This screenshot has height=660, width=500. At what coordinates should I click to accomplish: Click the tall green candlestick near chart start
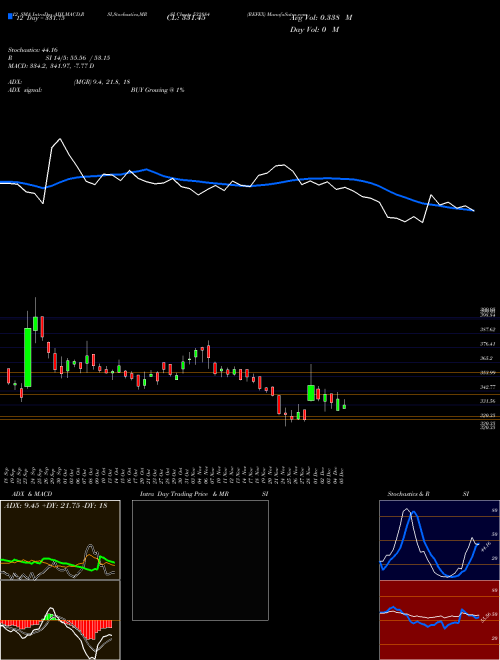click(x=27, y=357)
